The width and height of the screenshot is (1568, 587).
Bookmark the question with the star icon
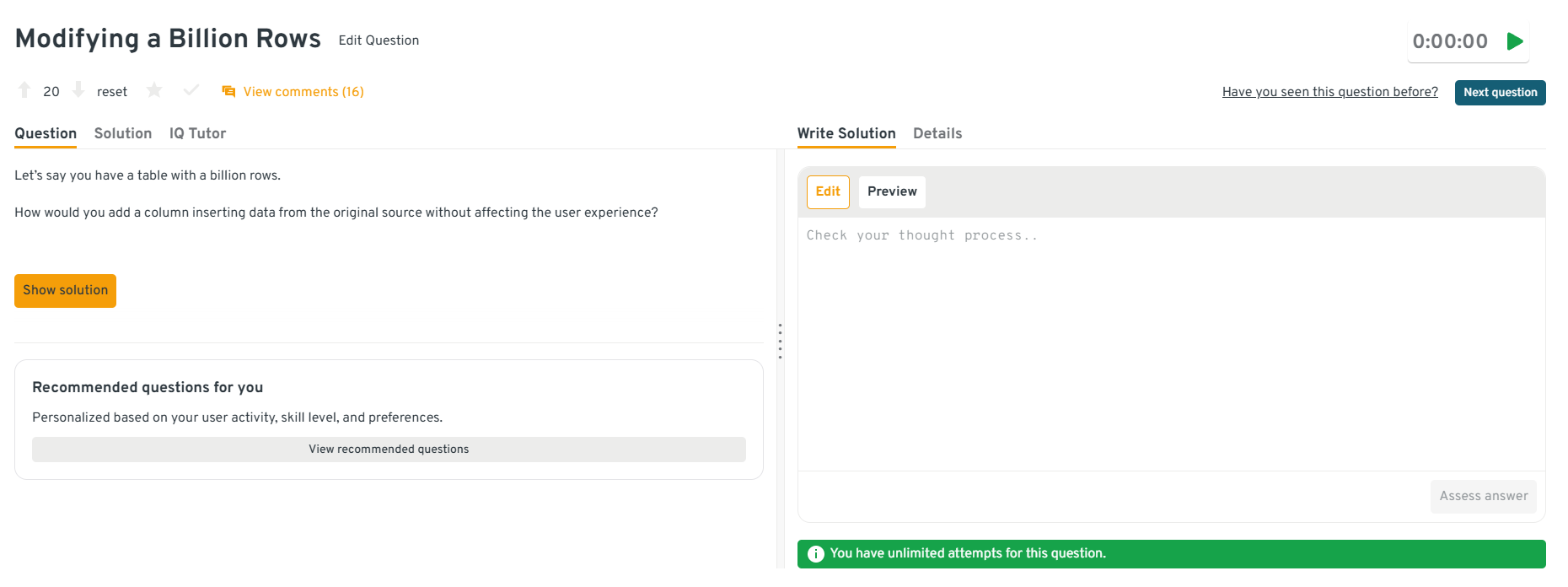pos(153,90)
